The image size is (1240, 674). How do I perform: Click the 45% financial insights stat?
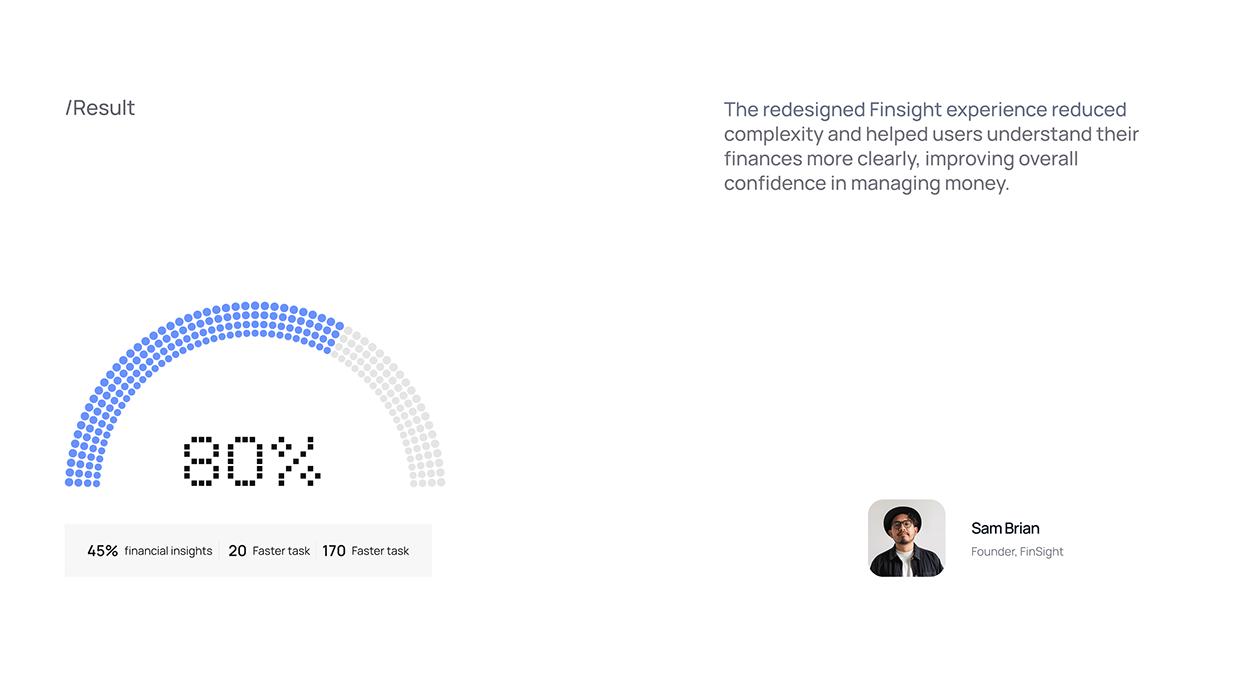click(x=150, y=551)
